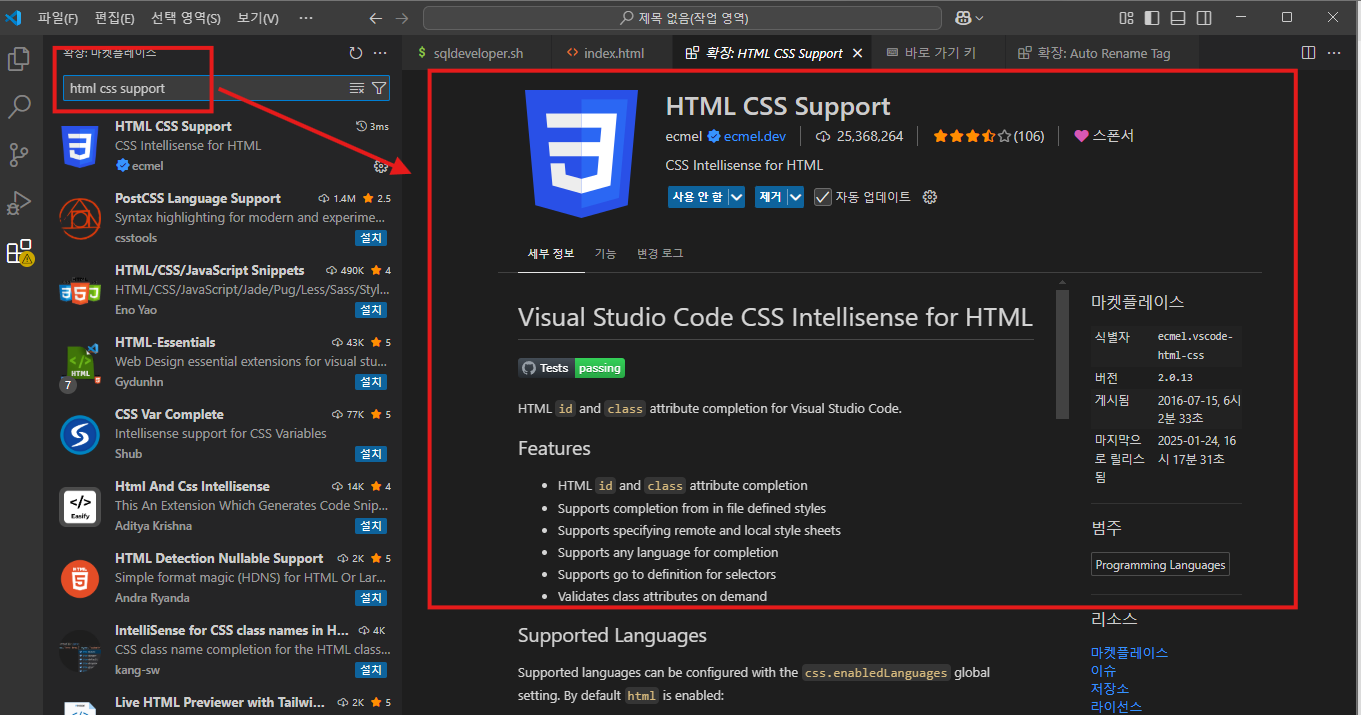Open the customize layout icon

[1127, 18]
